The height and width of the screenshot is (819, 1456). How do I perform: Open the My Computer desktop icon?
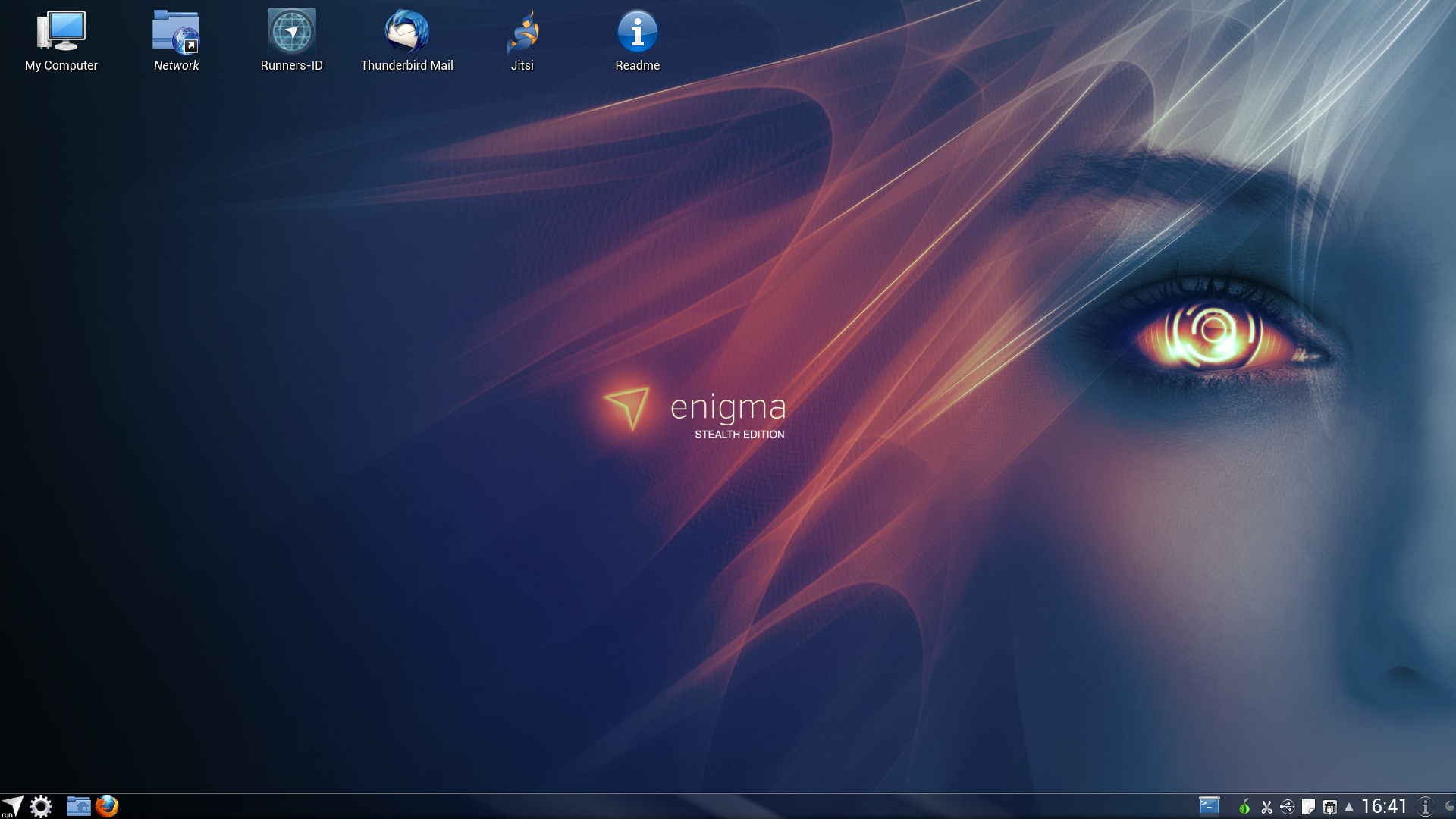coord(61,42)
